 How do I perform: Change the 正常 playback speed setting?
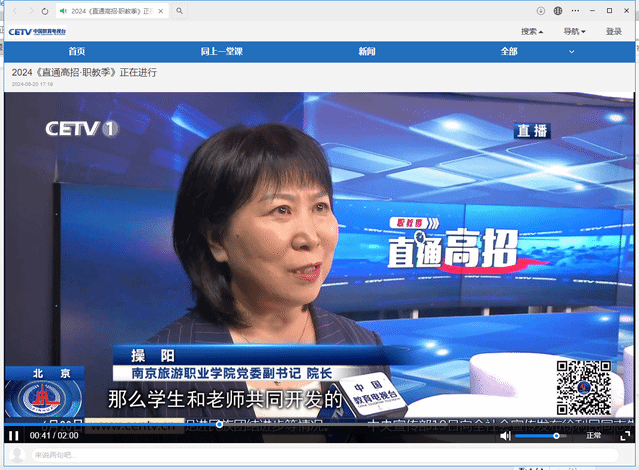[x=594, y=436]
